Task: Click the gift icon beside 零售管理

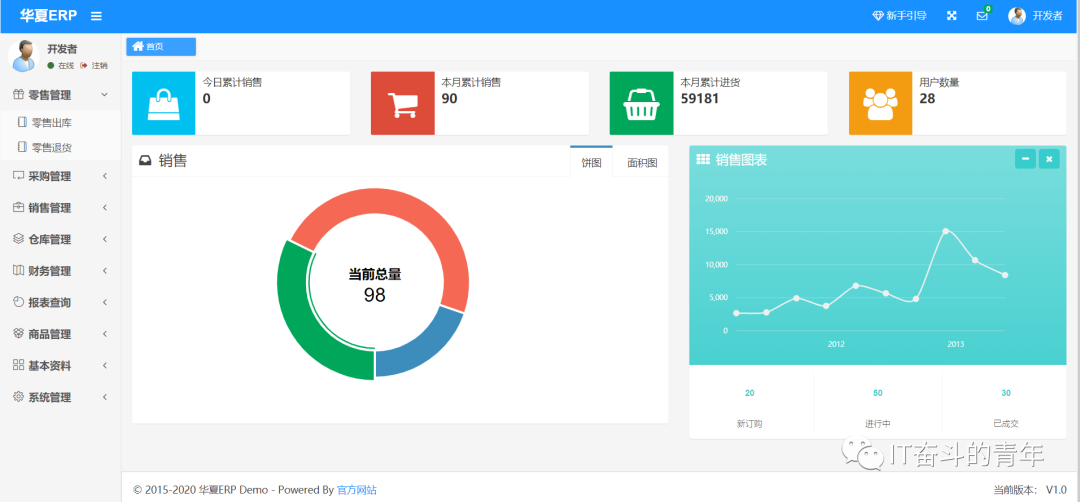Action: tap(19, 95)
